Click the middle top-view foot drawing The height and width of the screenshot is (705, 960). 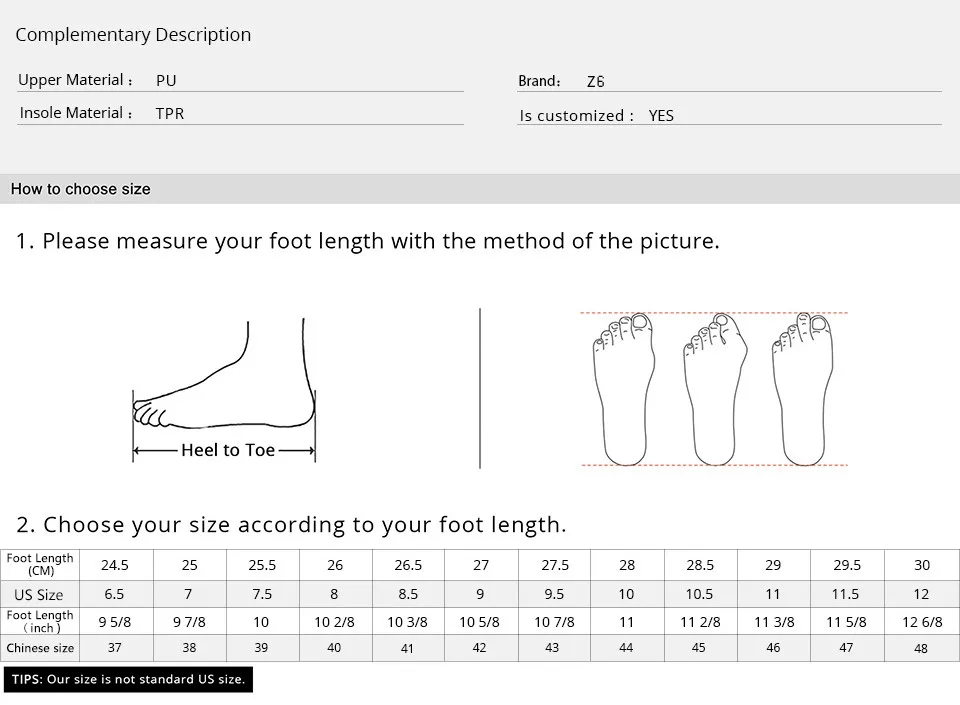pos(714,389)
